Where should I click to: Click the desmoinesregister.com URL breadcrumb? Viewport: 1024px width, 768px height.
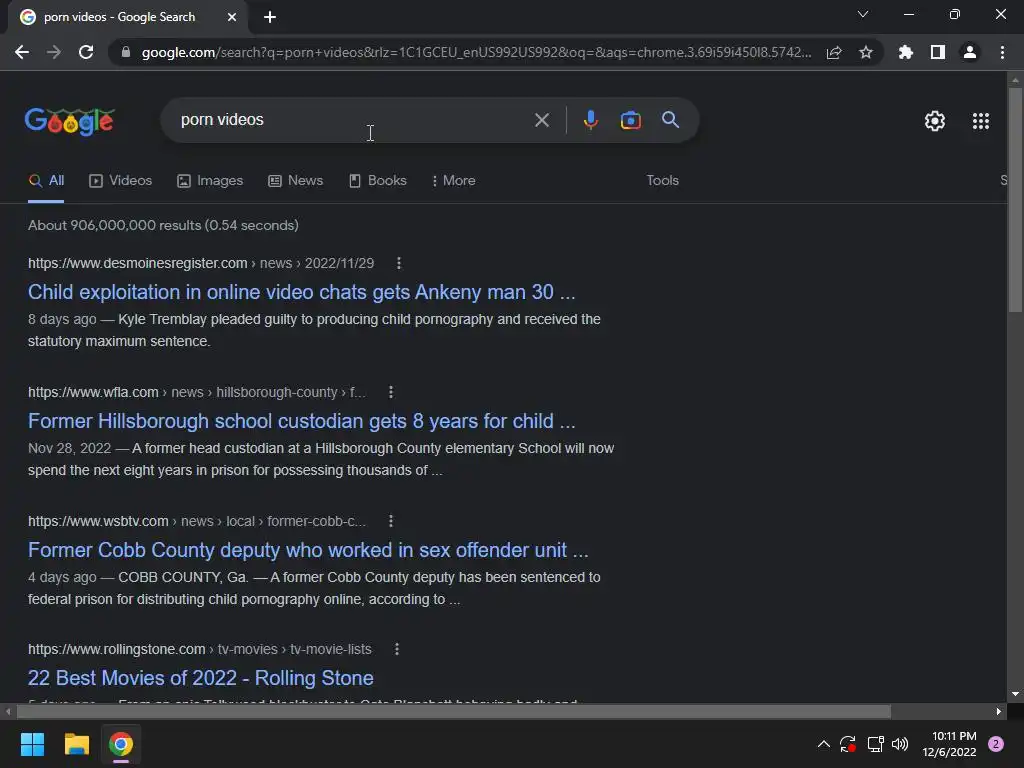click(201, 263)
